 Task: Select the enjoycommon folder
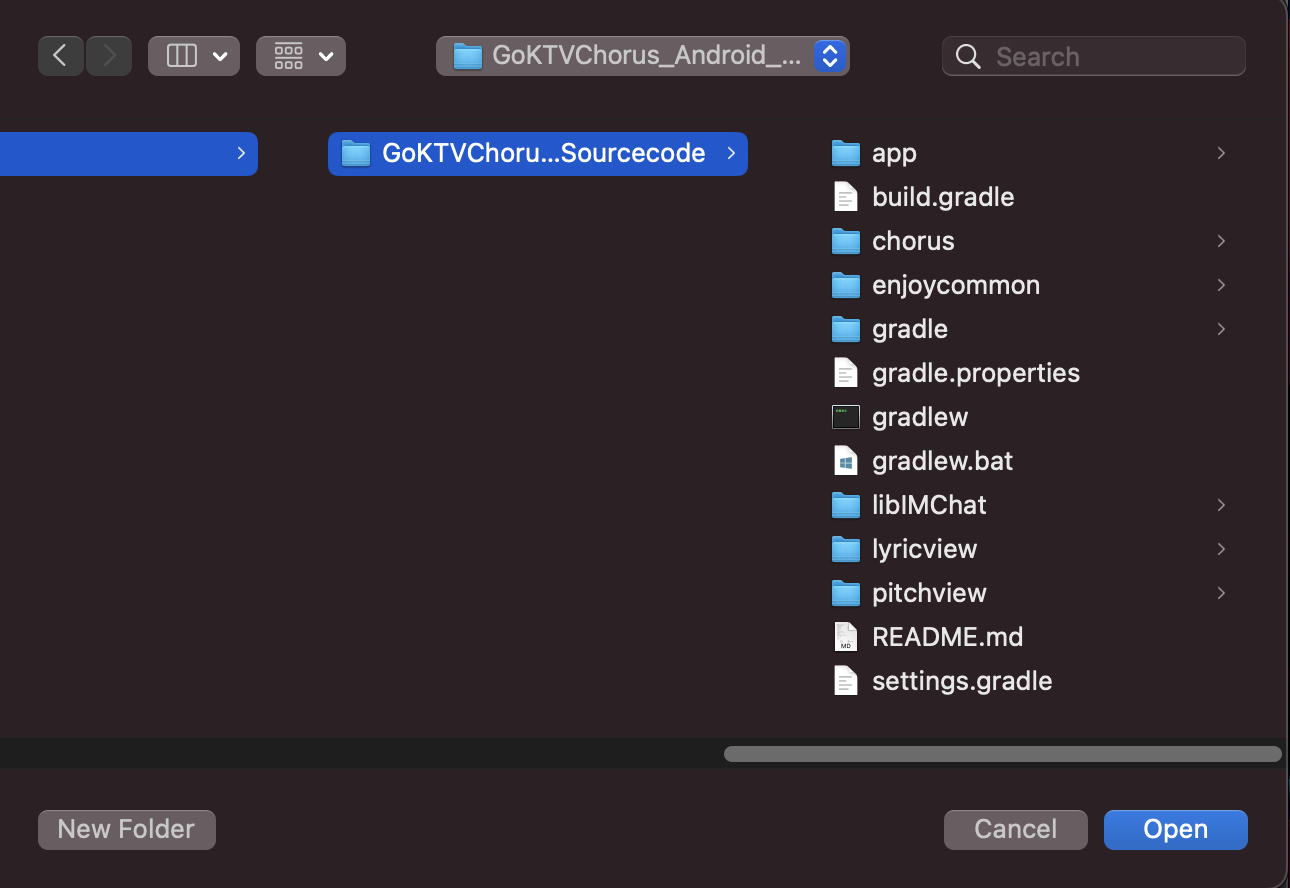955,285
